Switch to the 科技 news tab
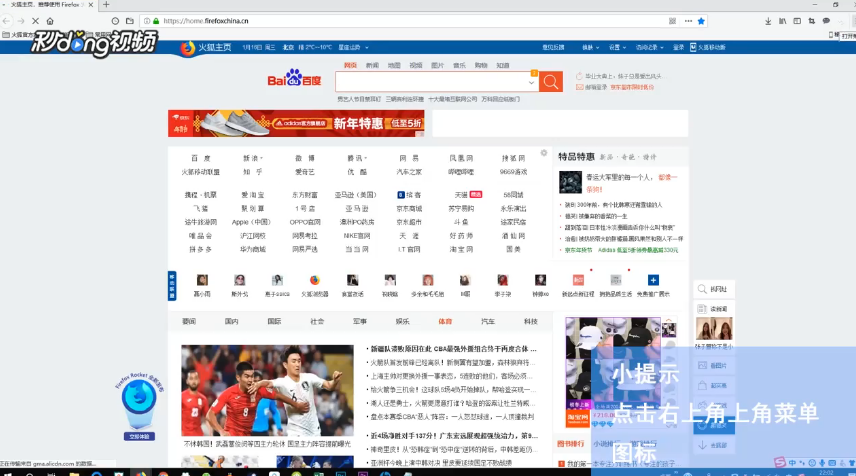This screenshot has height=476, width=856. click(531, 322)
